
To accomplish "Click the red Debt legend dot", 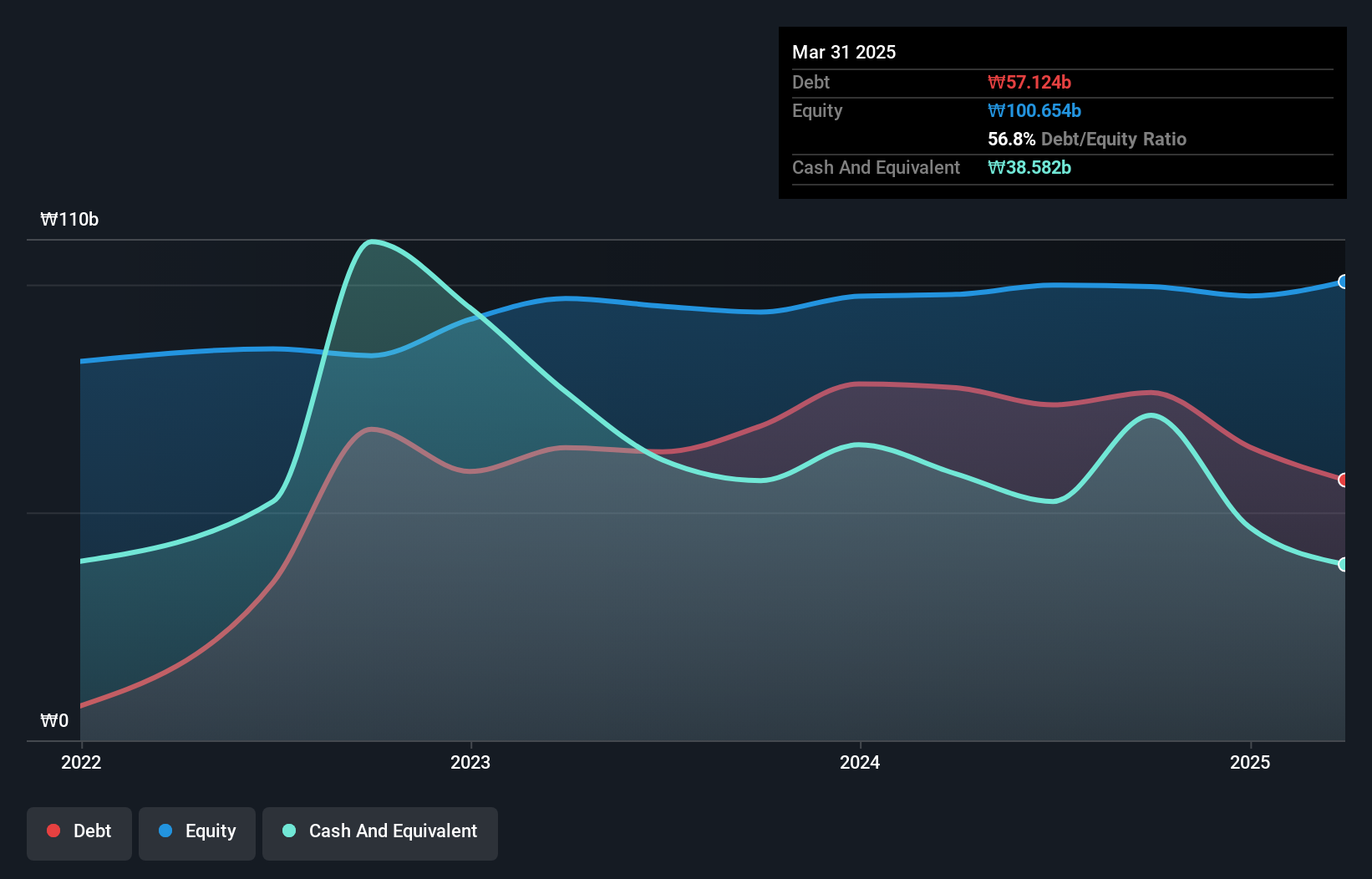I will pyautogui.click(x=53, y=831).
